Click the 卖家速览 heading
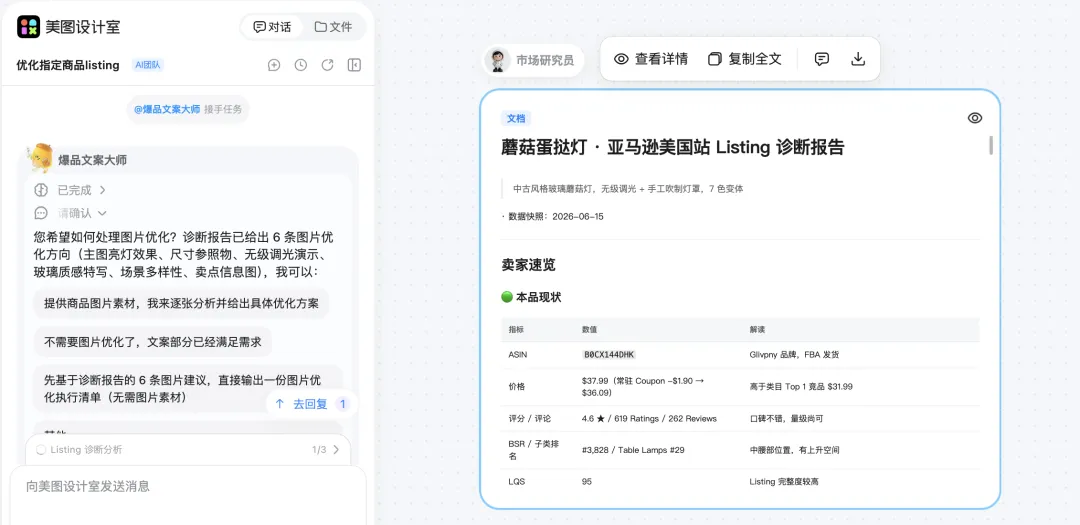 [x=528, y=265]
